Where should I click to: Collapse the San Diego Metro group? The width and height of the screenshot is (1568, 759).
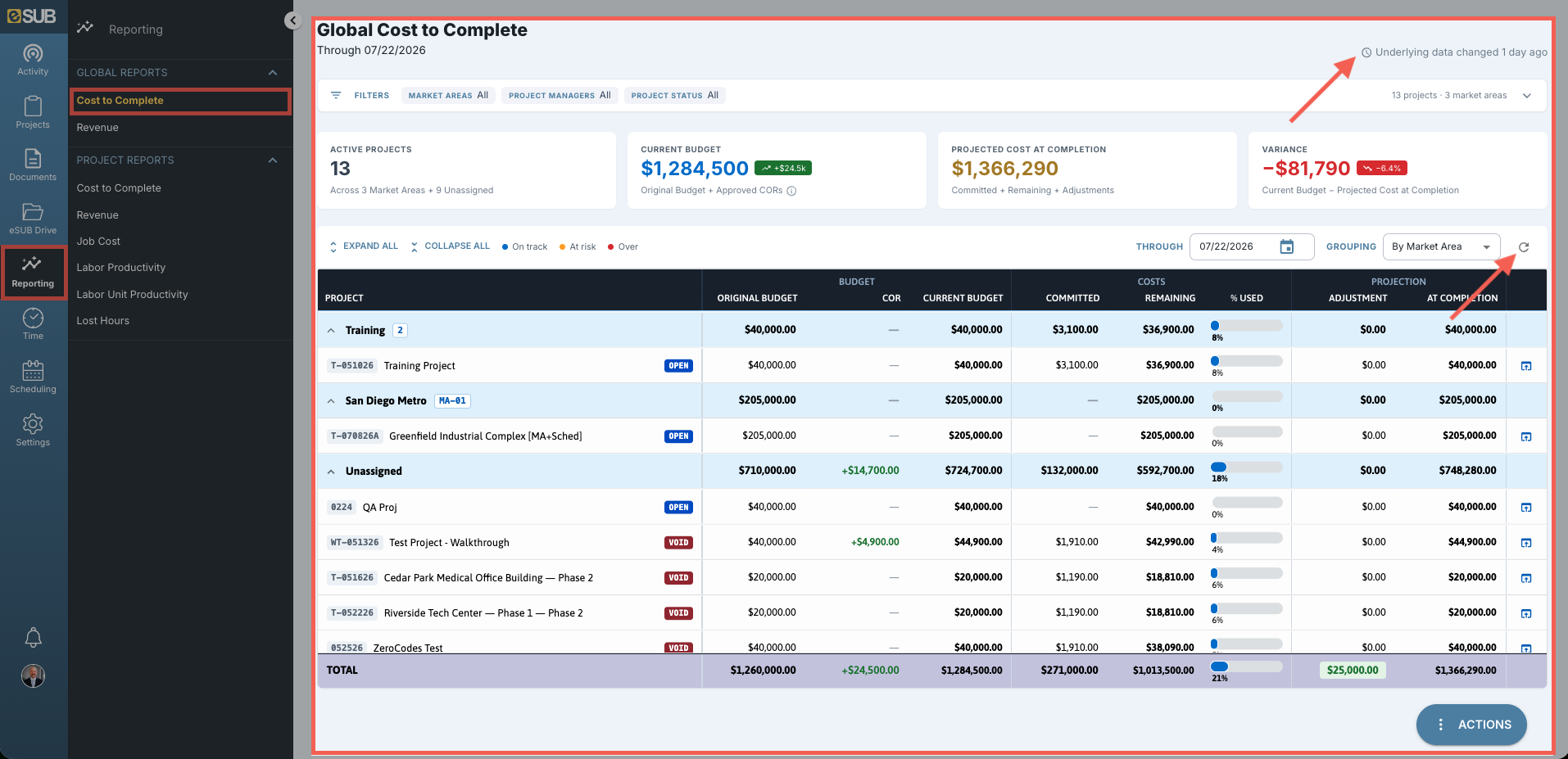(331, 401)
